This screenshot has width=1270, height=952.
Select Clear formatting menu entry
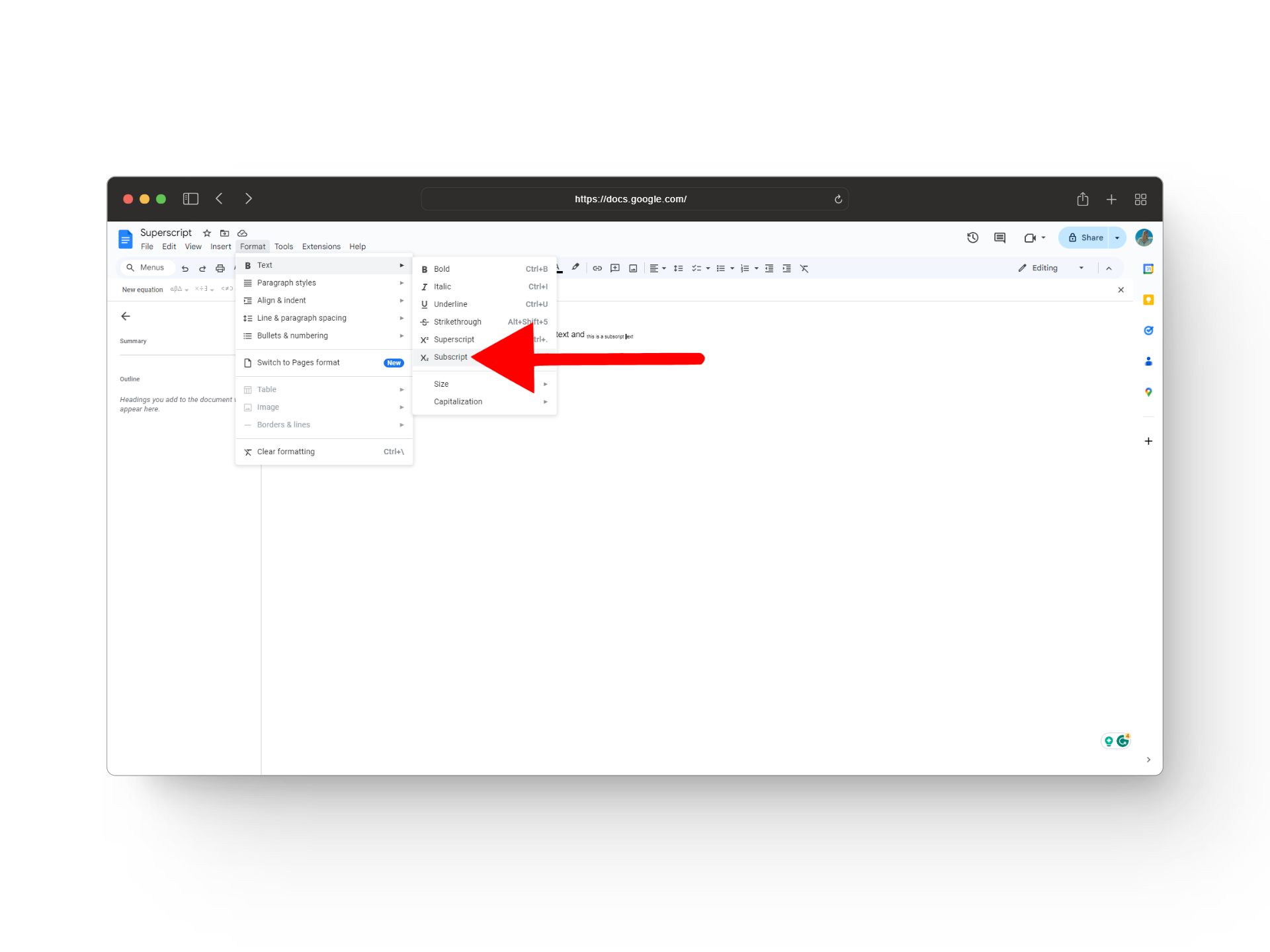[286, 452]
